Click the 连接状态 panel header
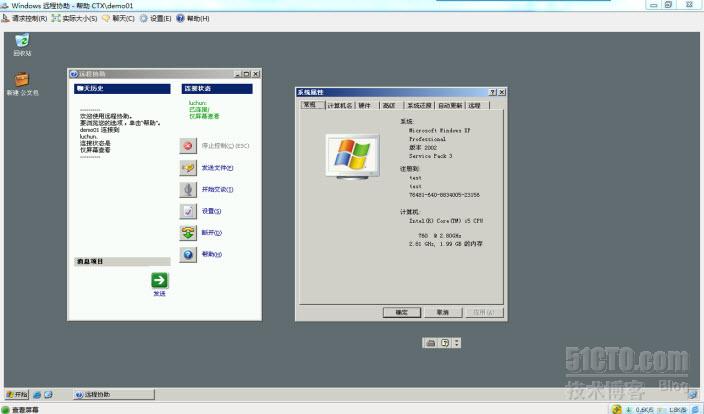Screen dimensions: 704x414 pyautogui.click(x=217, y=89)
